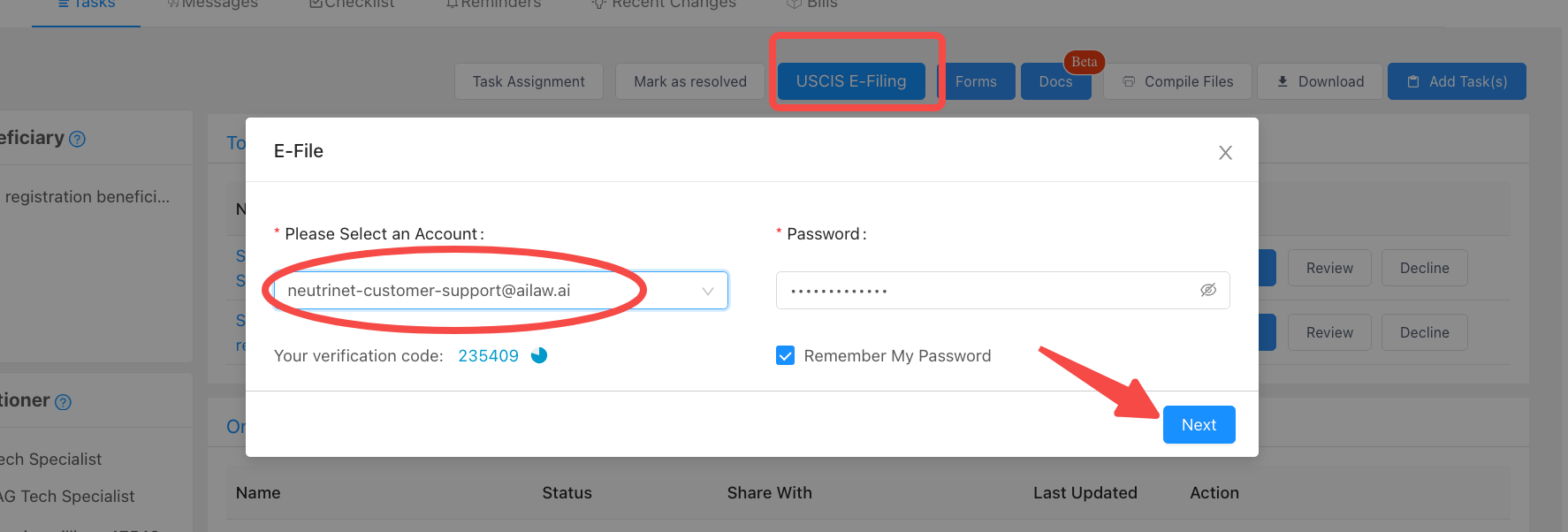Close the E-File dialog with X
This screenshot has width=1568, height=532.
[x=1225, y=153]
